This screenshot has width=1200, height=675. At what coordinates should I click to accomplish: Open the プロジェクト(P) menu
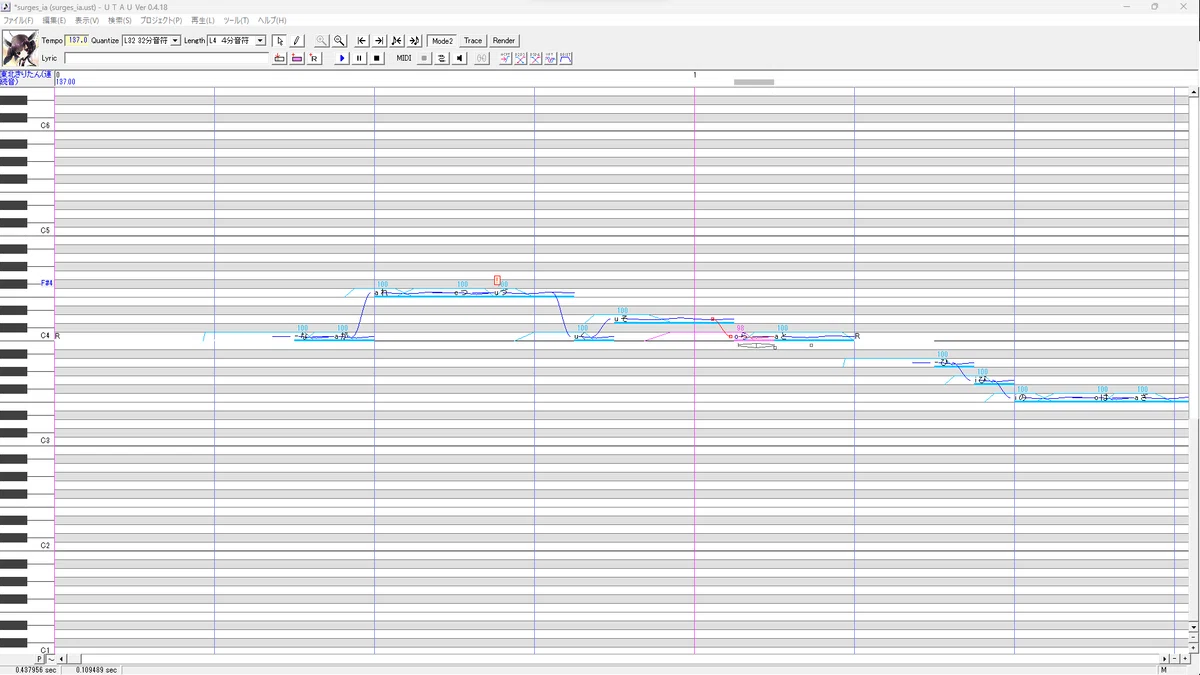coord(161,21)
